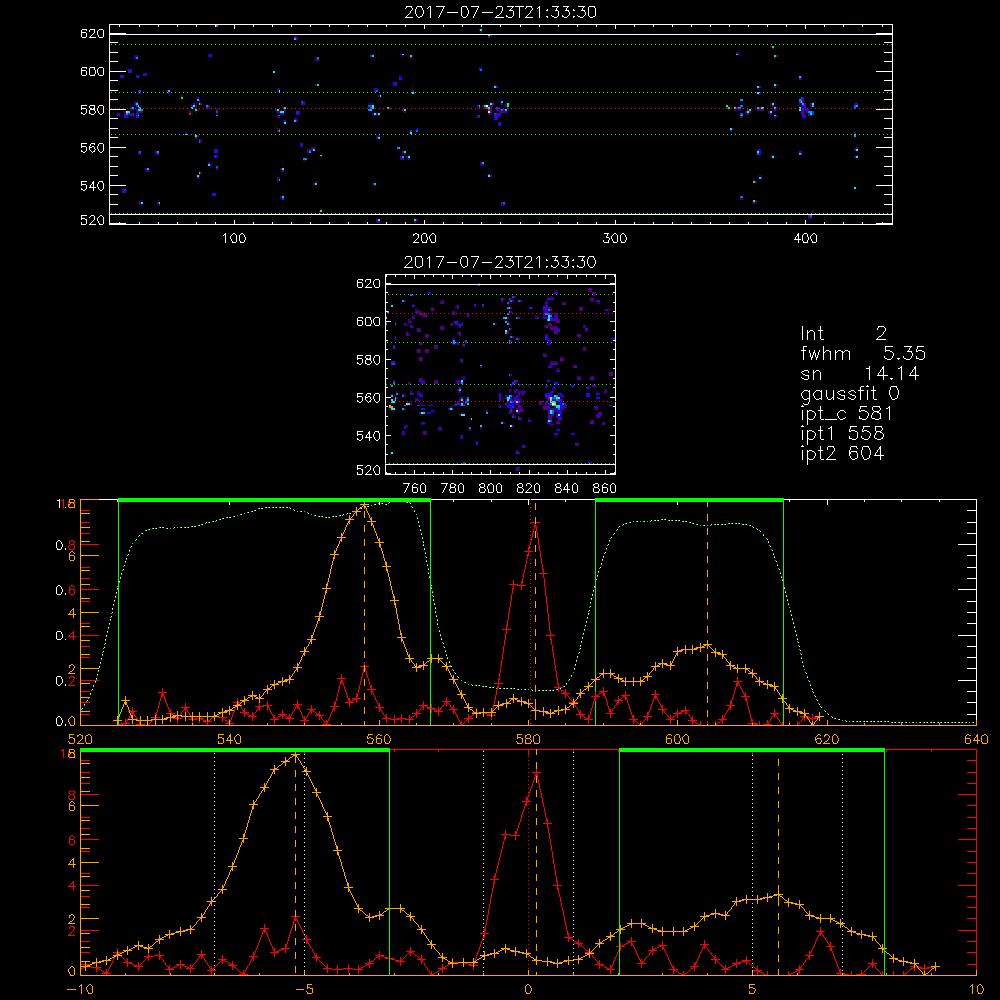Click x-axis label 760 in middle image plot

[415, 489]
